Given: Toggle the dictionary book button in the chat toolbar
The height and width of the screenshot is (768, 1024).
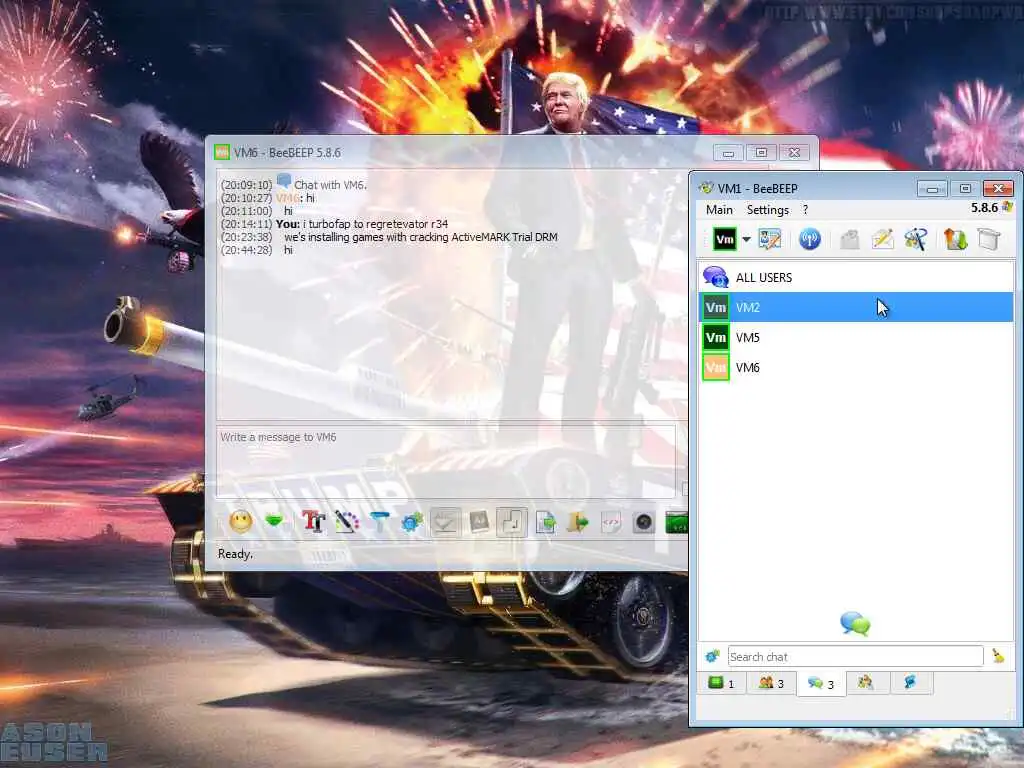Looking at the screenshot, I should (479, 522).
